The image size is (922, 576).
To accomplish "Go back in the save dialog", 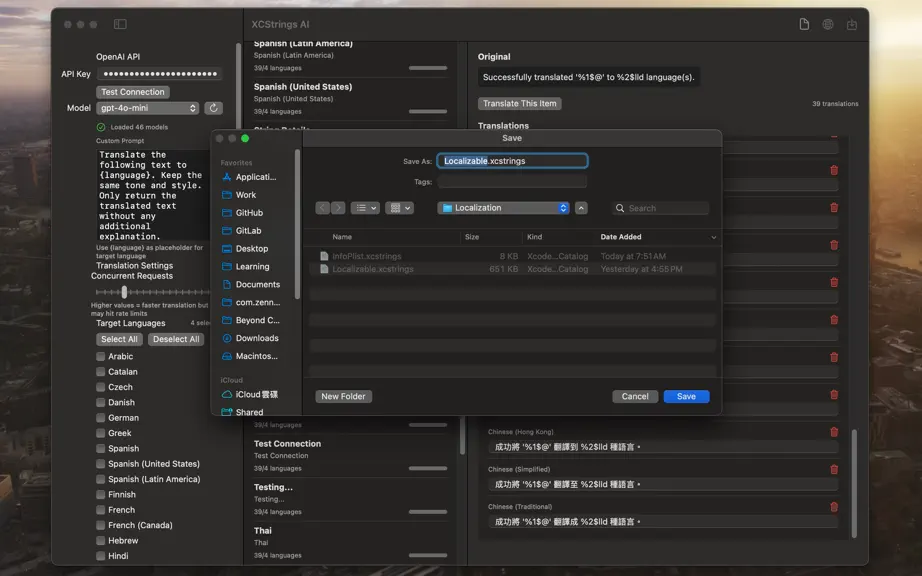I will (x=322, y=208).
